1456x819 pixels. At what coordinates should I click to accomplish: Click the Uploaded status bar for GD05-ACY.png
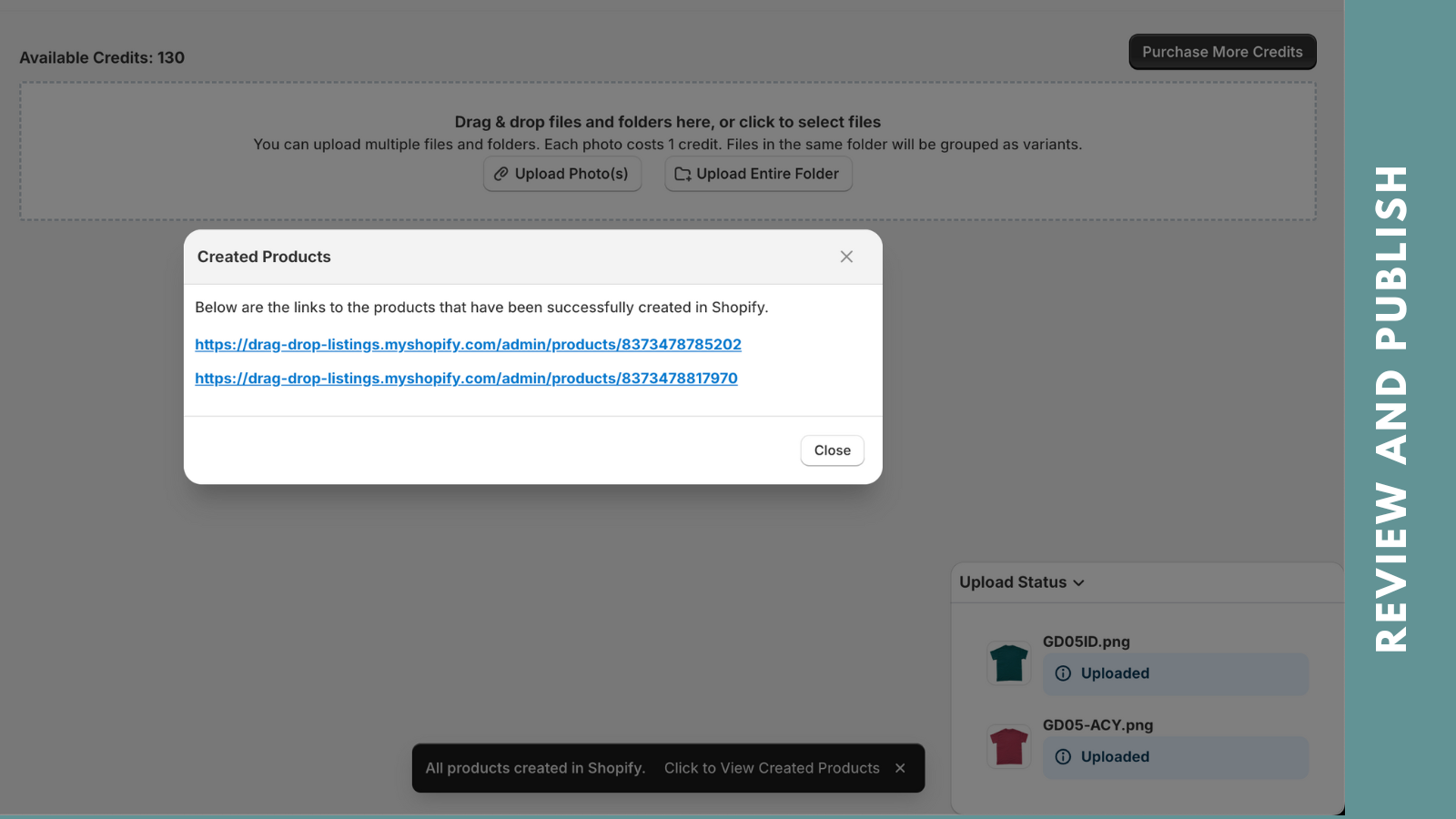tap(1175, 757)
